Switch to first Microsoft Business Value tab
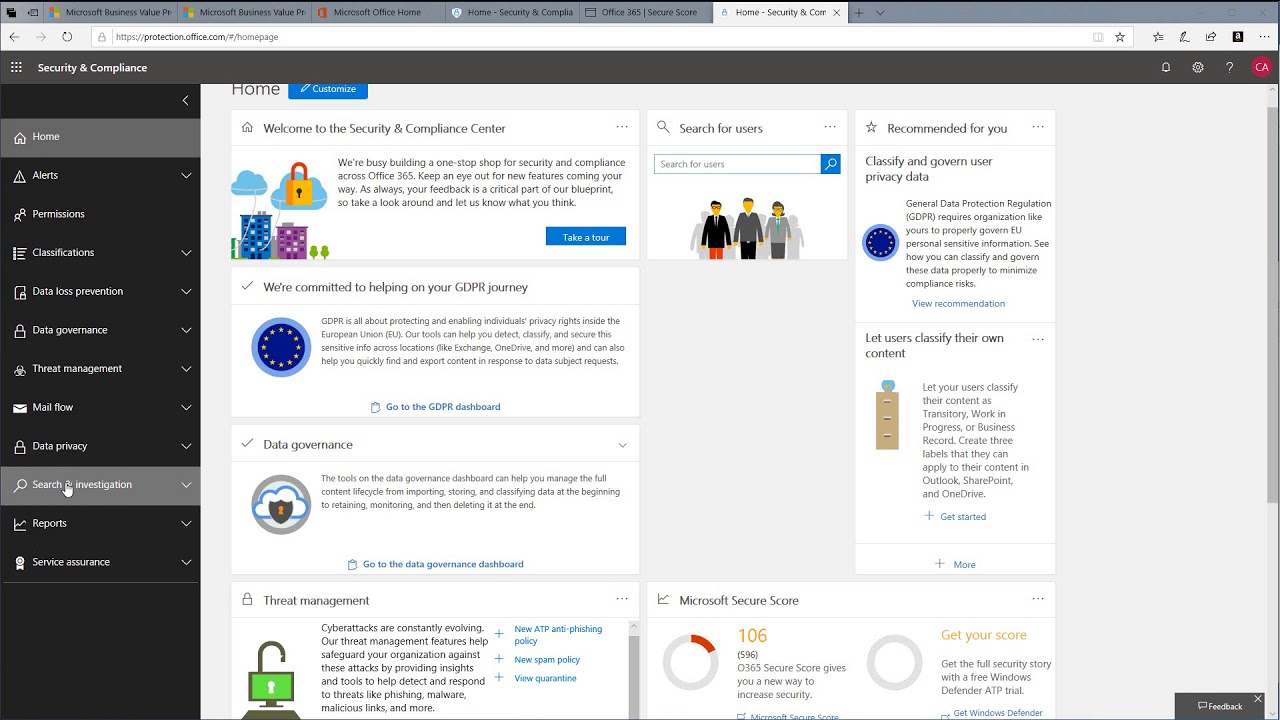This screenshot has width=1280, height=720. tap(110, 13)
